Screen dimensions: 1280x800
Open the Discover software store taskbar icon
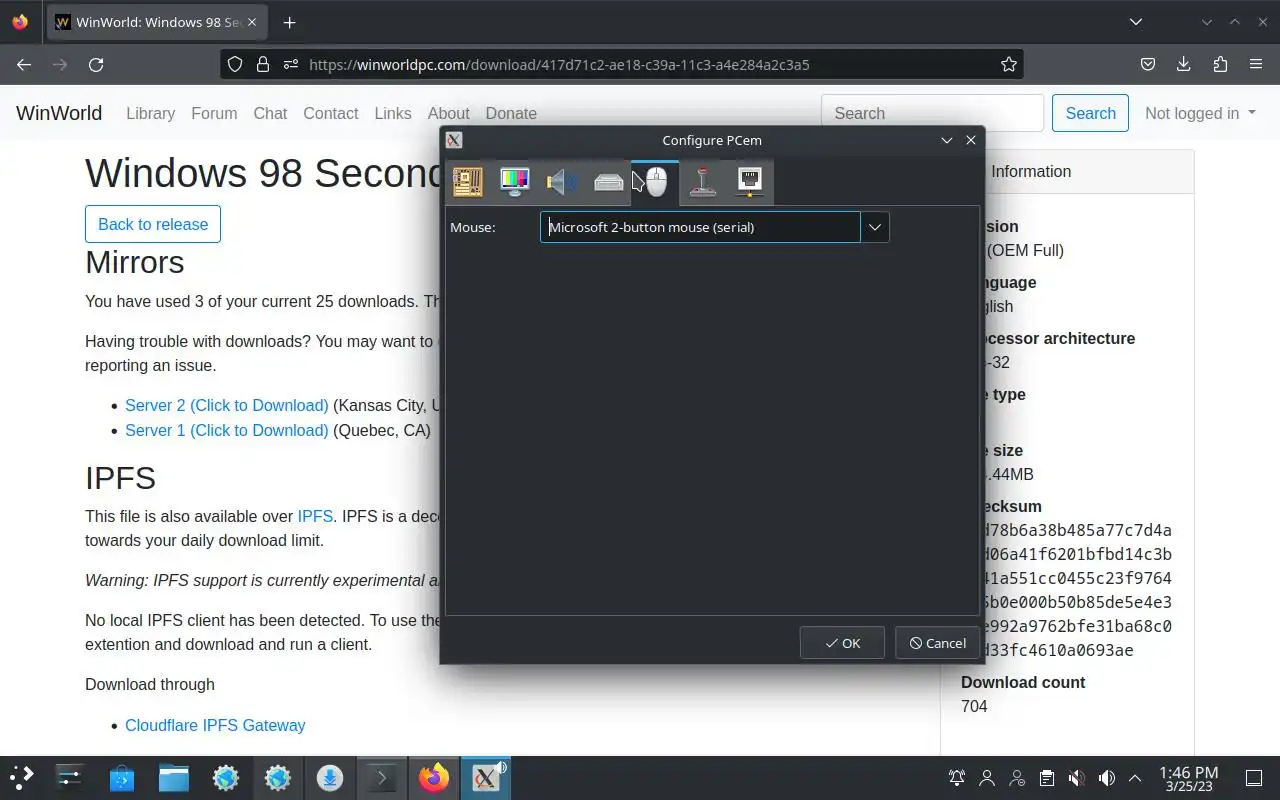pyautogui.click(x=122, y=778)
